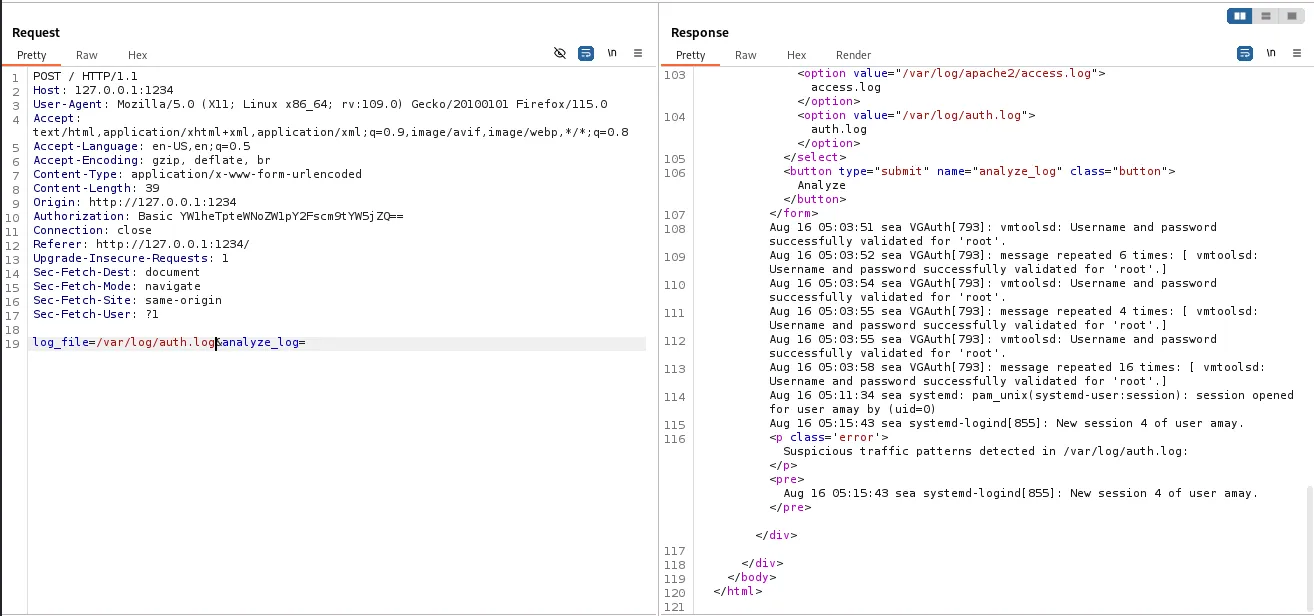The image size is (1314, 616).
Task: Select Pretty tab in Response panel
Action: coord(691,55)
